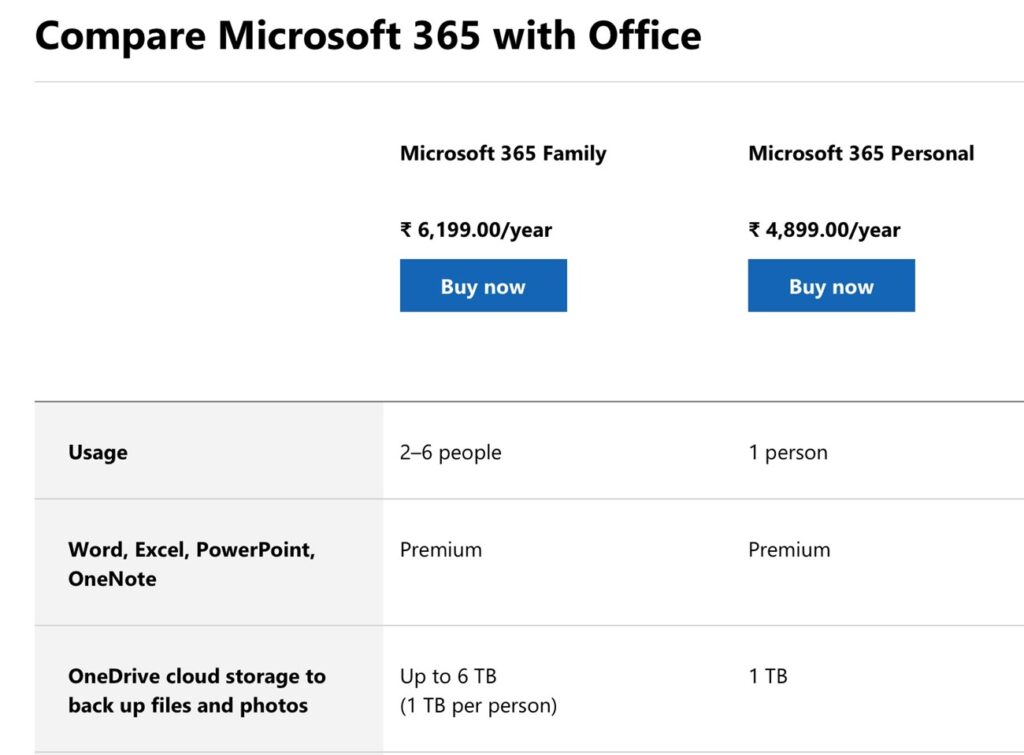This screenshot has height=755, width=1024.
Task: Click the 2–6 people usage value
Action: 450,452
